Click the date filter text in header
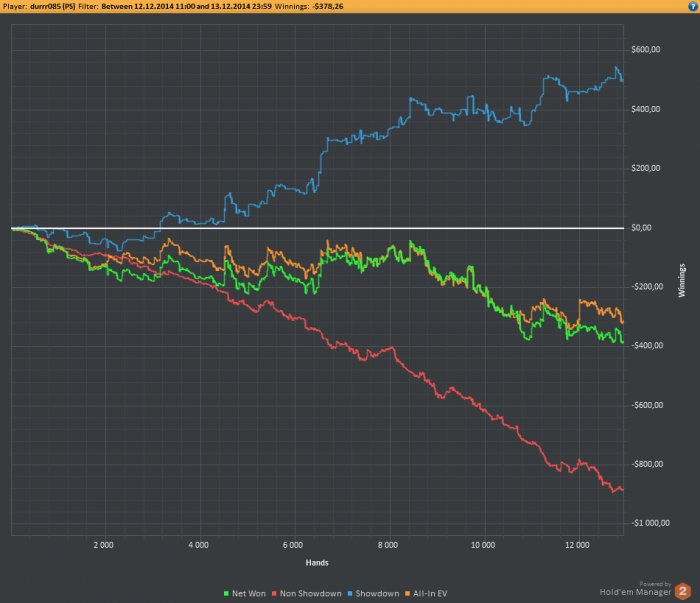 tap(186, 6)
